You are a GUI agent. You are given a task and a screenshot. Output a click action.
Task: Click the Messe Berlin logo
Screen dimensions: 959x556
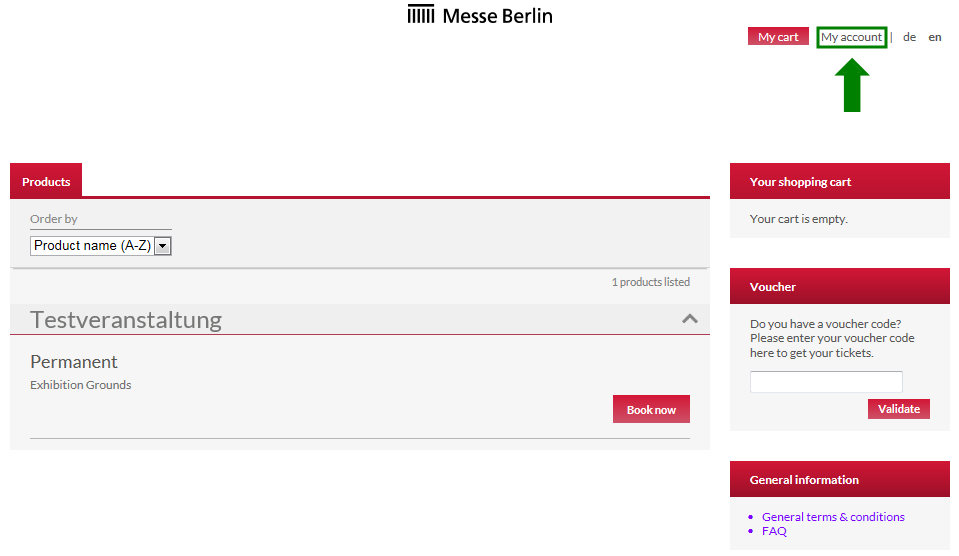(480, 15)
